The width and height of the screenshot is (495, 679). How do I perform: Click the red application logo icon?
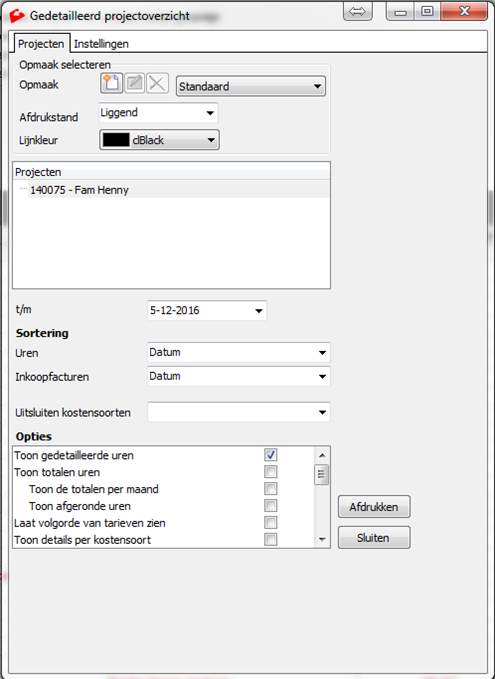17,16
